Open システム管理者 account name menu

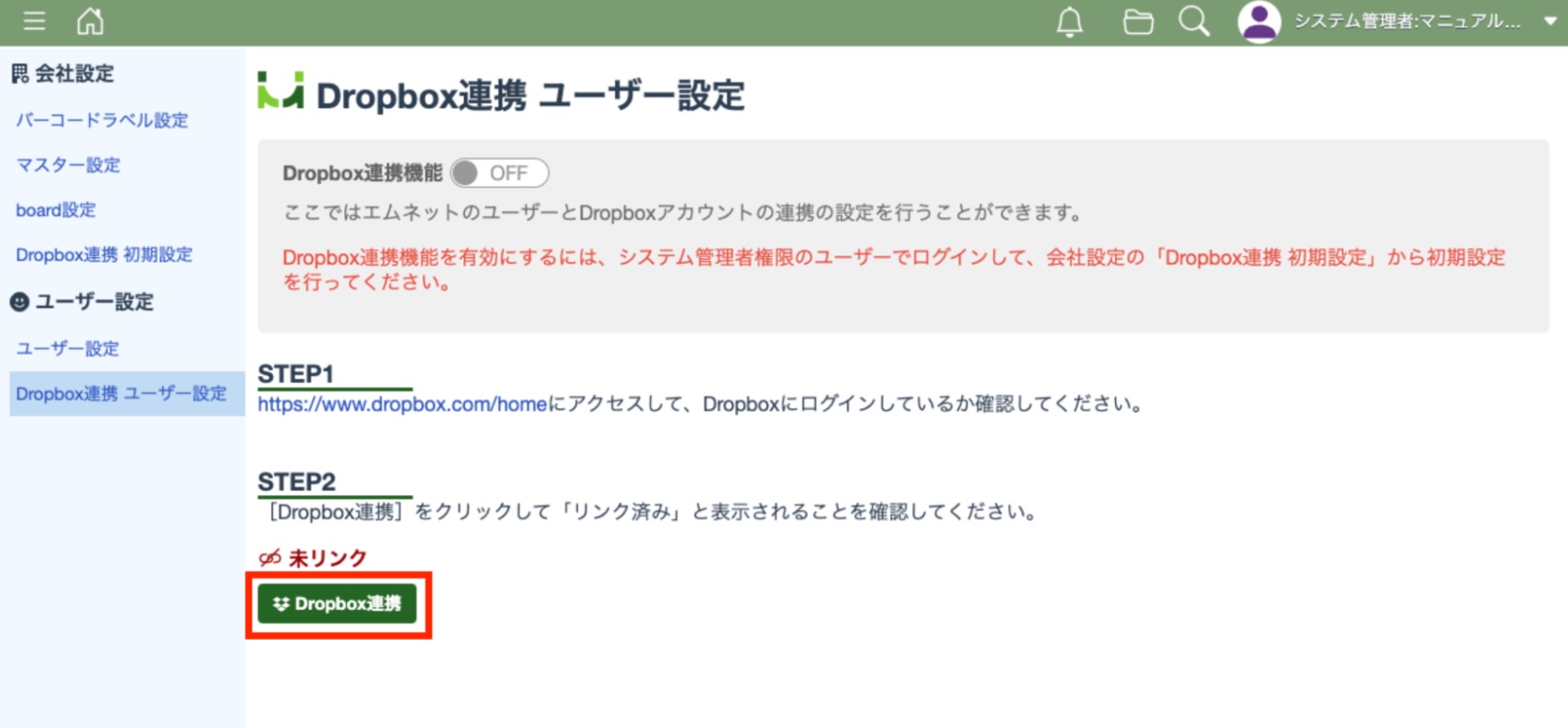(x=1407, y=22)
